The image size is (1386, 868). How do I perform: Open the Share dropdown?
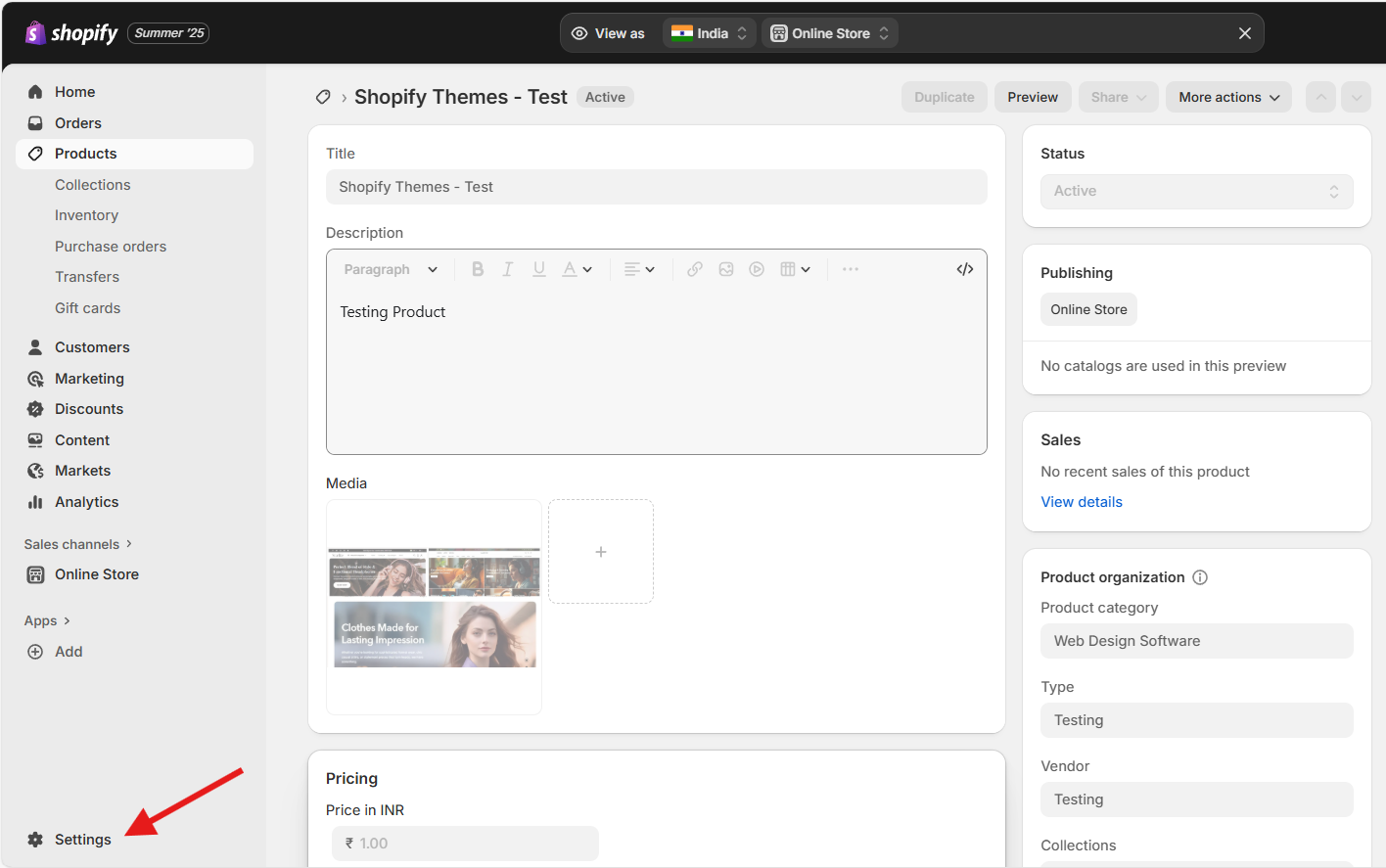pos(1119,97)
